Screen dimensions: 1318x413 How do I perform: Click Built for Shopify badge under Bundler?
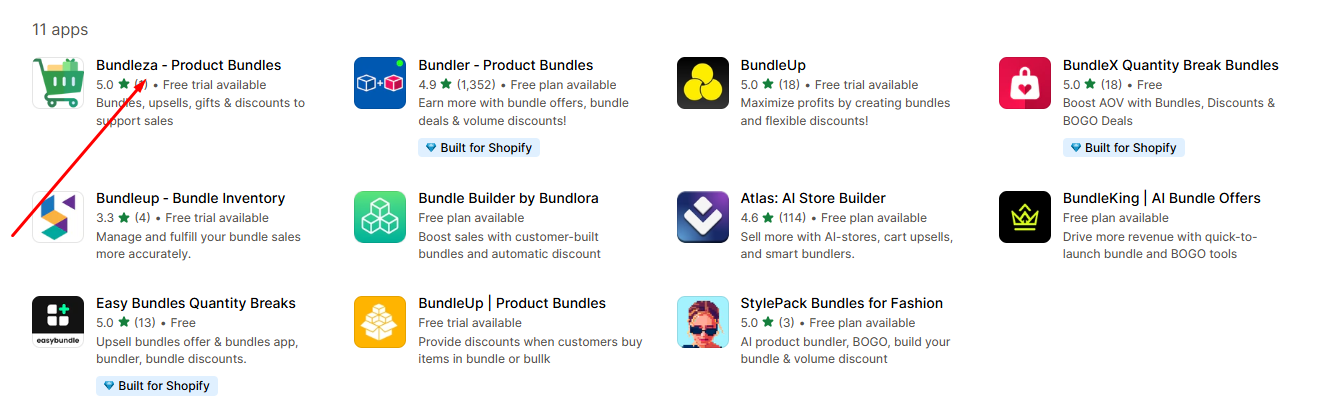[x=479, y=148]
